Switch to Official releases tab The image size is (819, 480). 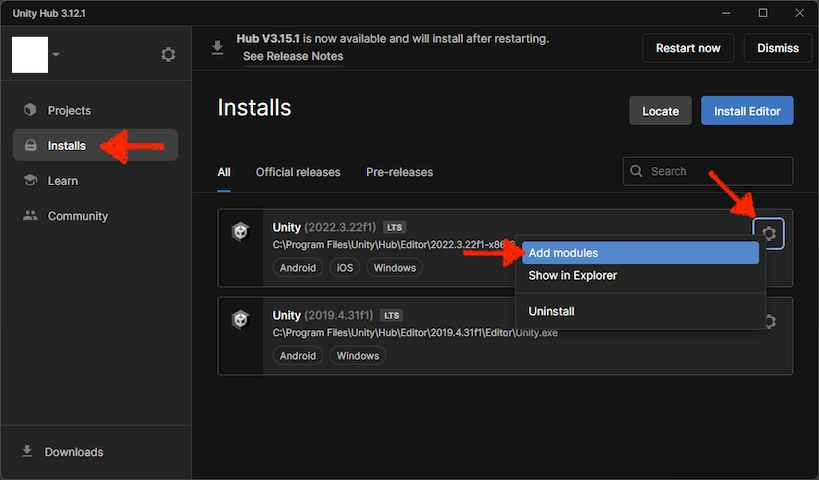(298, 172)
